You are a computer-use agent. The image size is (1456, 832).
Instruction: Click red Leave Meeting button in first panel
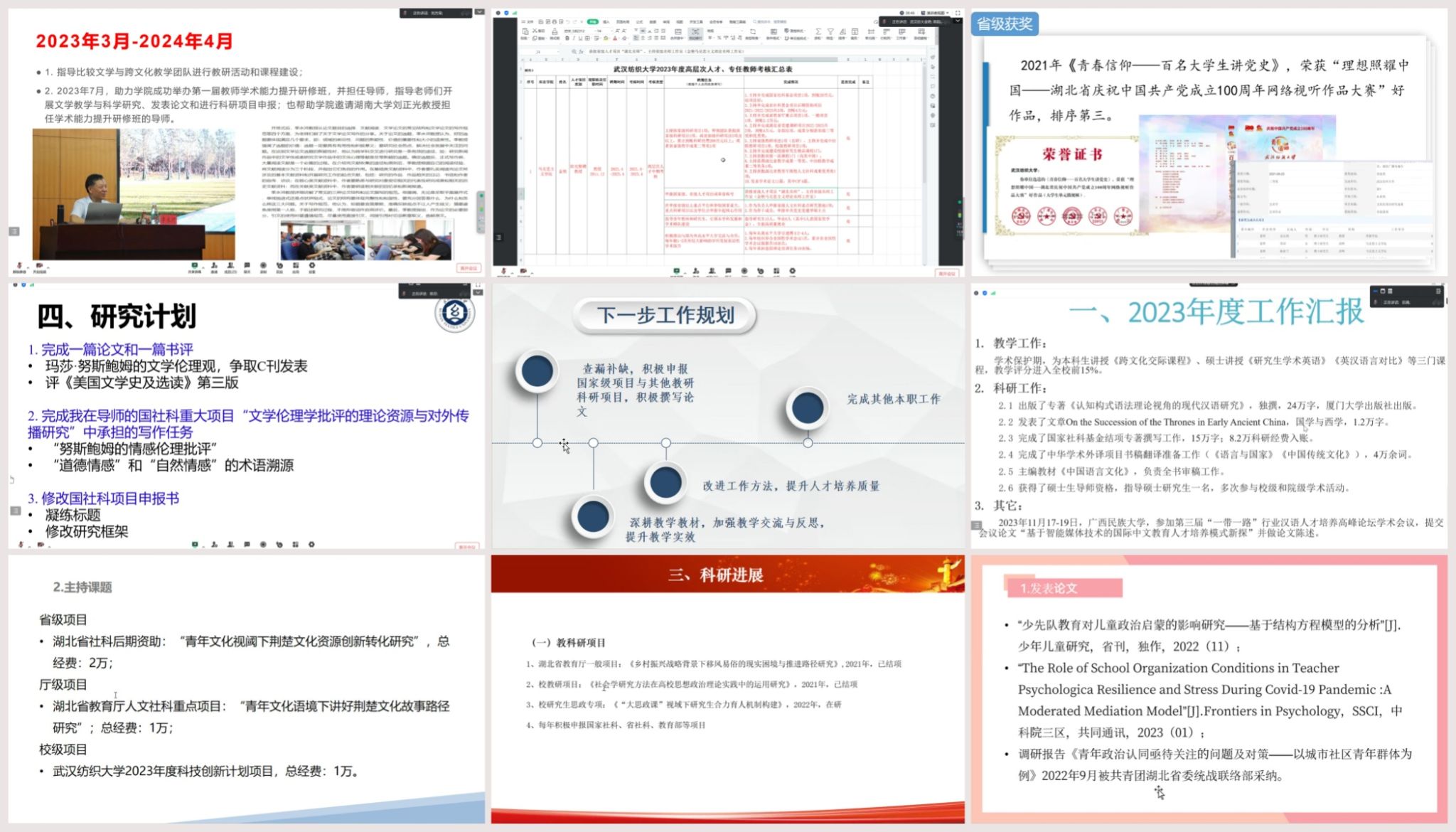468,268
